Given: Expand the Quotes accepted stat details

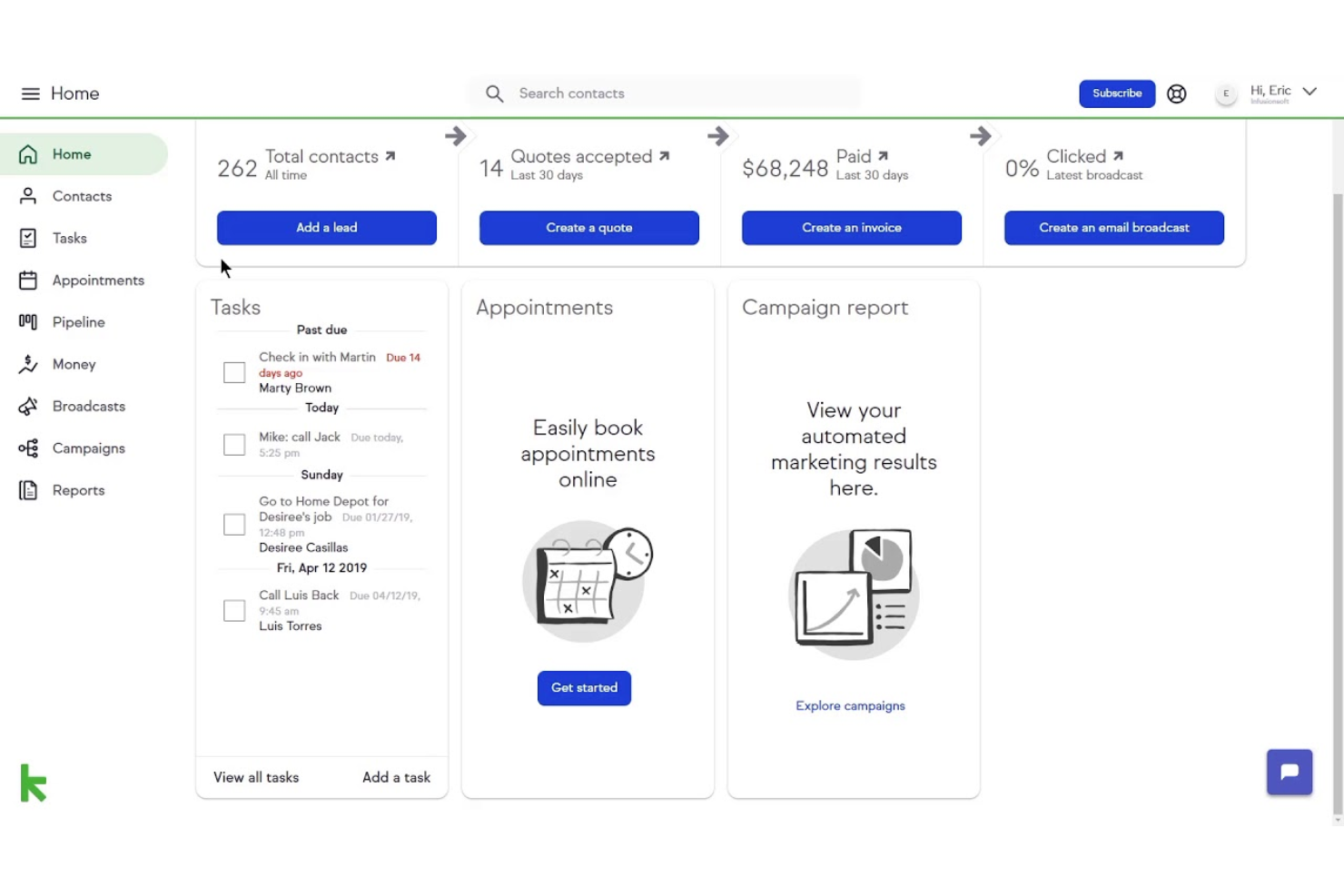Looking at the screenshot, I should coord(664,155).
